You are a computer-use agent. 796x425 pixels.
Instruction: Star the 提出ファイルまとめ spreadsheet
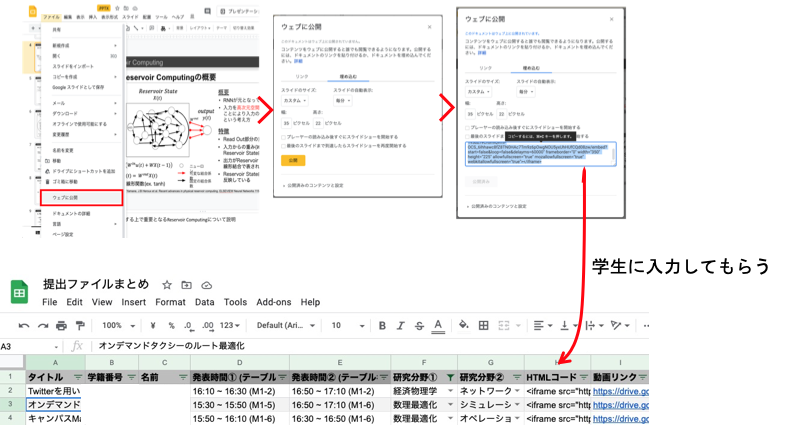167,285
